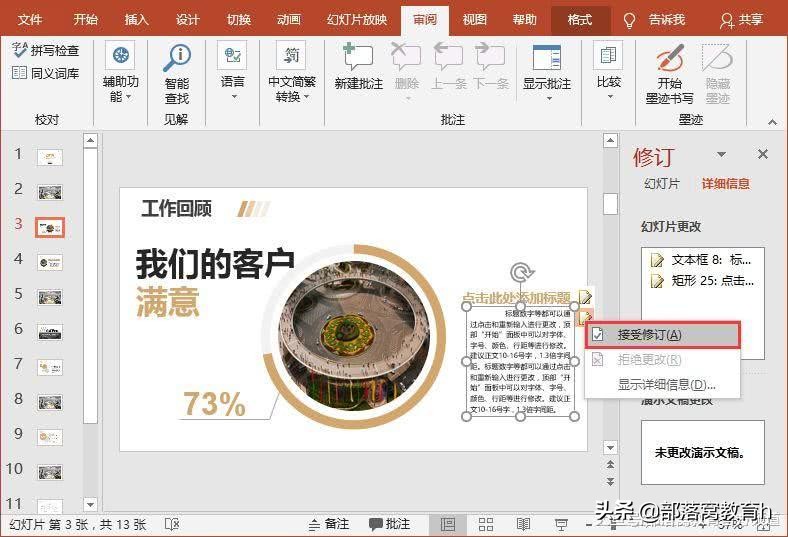Image resolution: width=788 pixels, height=537 pixels.
Task: Switch to the Animations (动画) tab
Action: (x=289, y=20)
